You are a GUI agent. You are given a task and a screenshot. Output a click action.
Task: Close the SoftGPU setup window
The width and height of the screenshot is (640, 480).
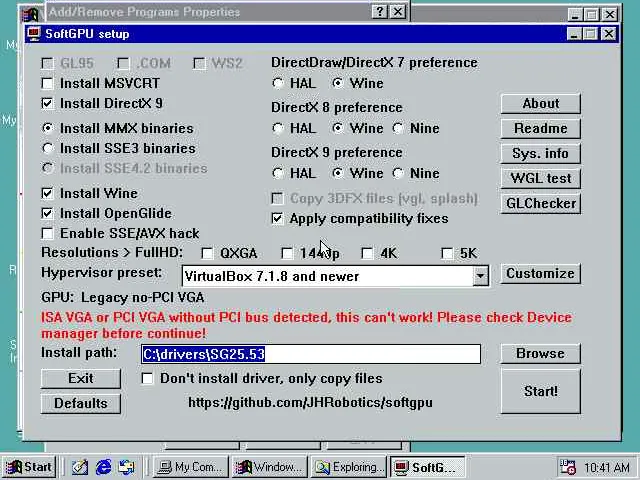click(609, 34)
